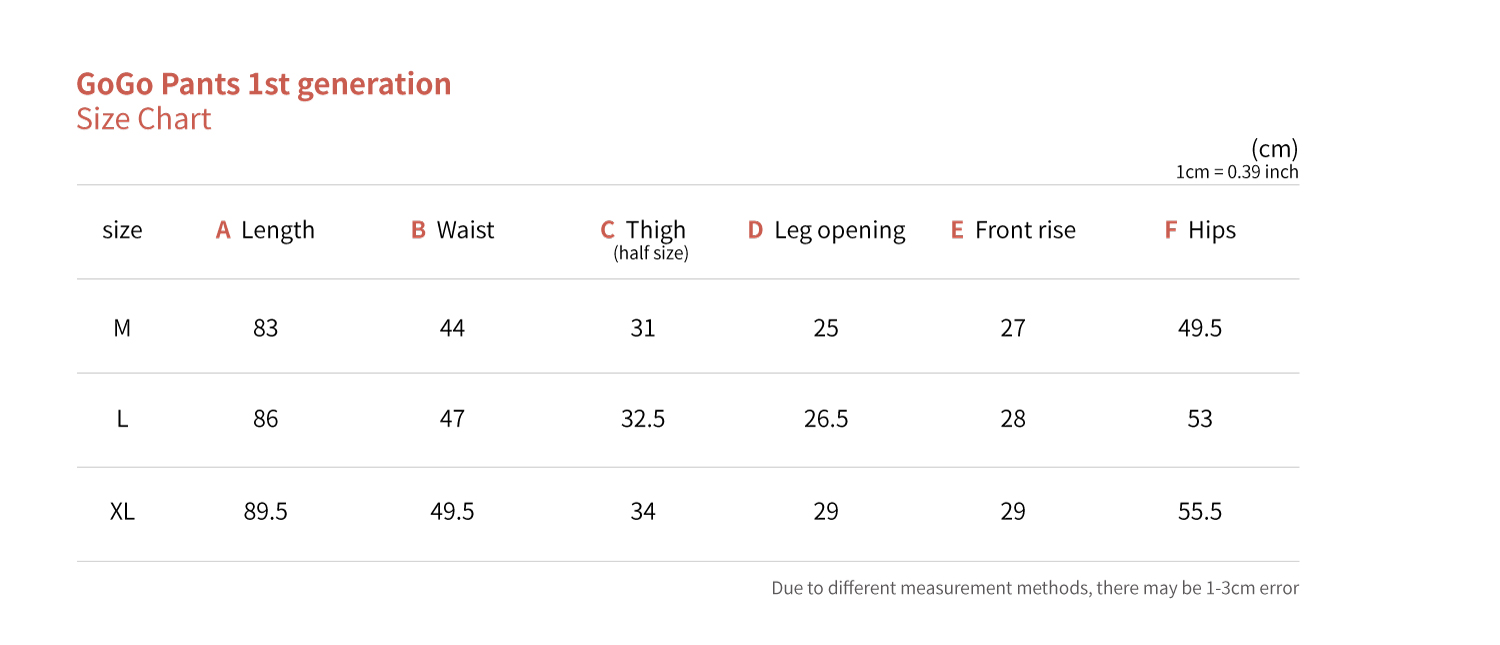This screenshot has width=1500, height=645.
Task: Click the Thigh value 32.5 for size L
Action: (x=643, y=419)
